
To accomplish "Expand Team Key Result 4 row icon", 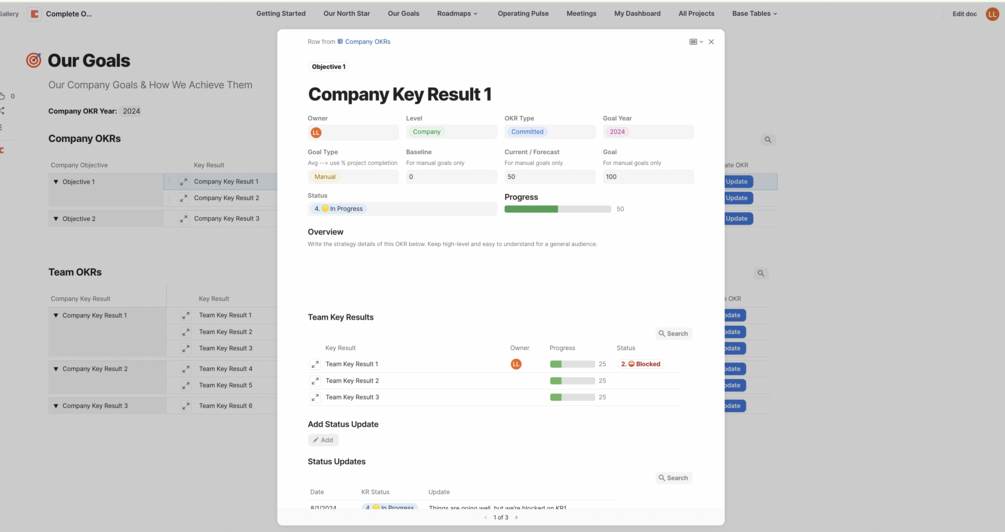I will click(185, 369).
